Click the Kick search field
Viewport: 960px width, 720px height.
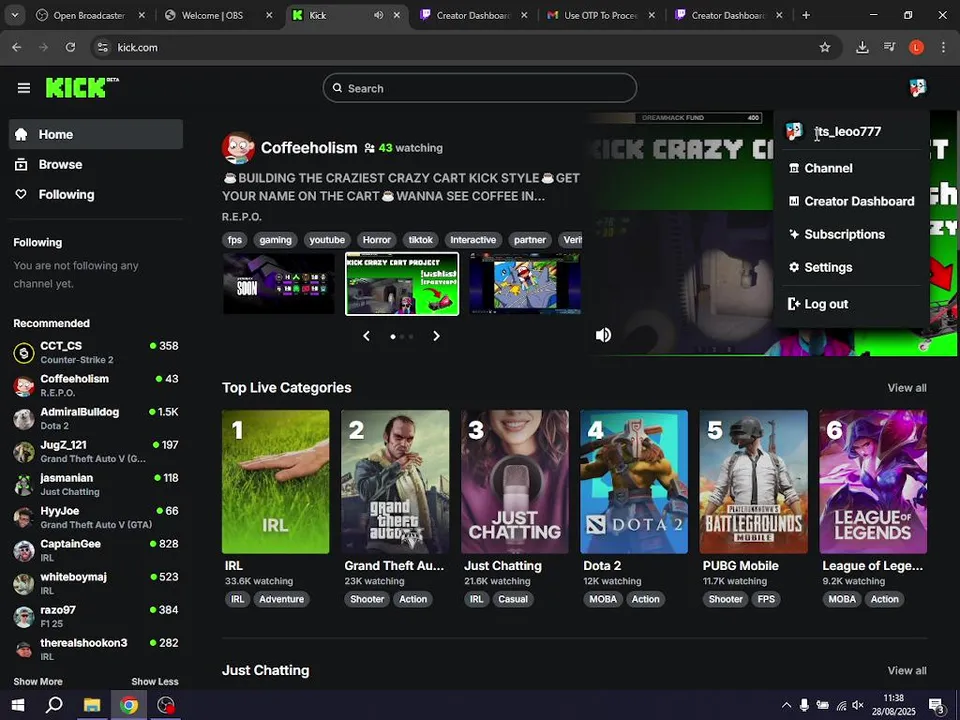click(479, 88)
